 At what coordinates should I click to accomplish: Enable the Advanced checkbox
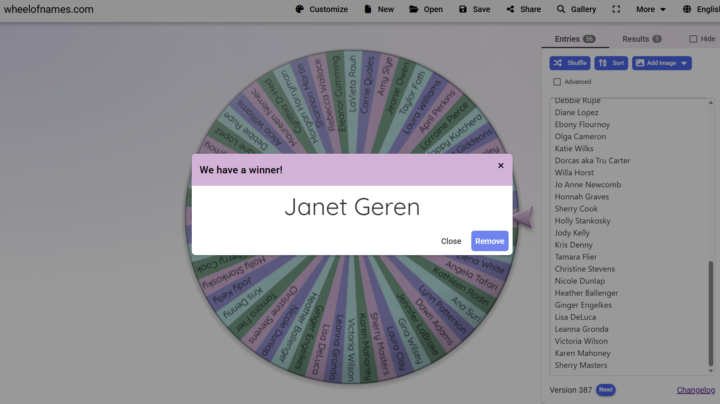(x=557, y=82)
